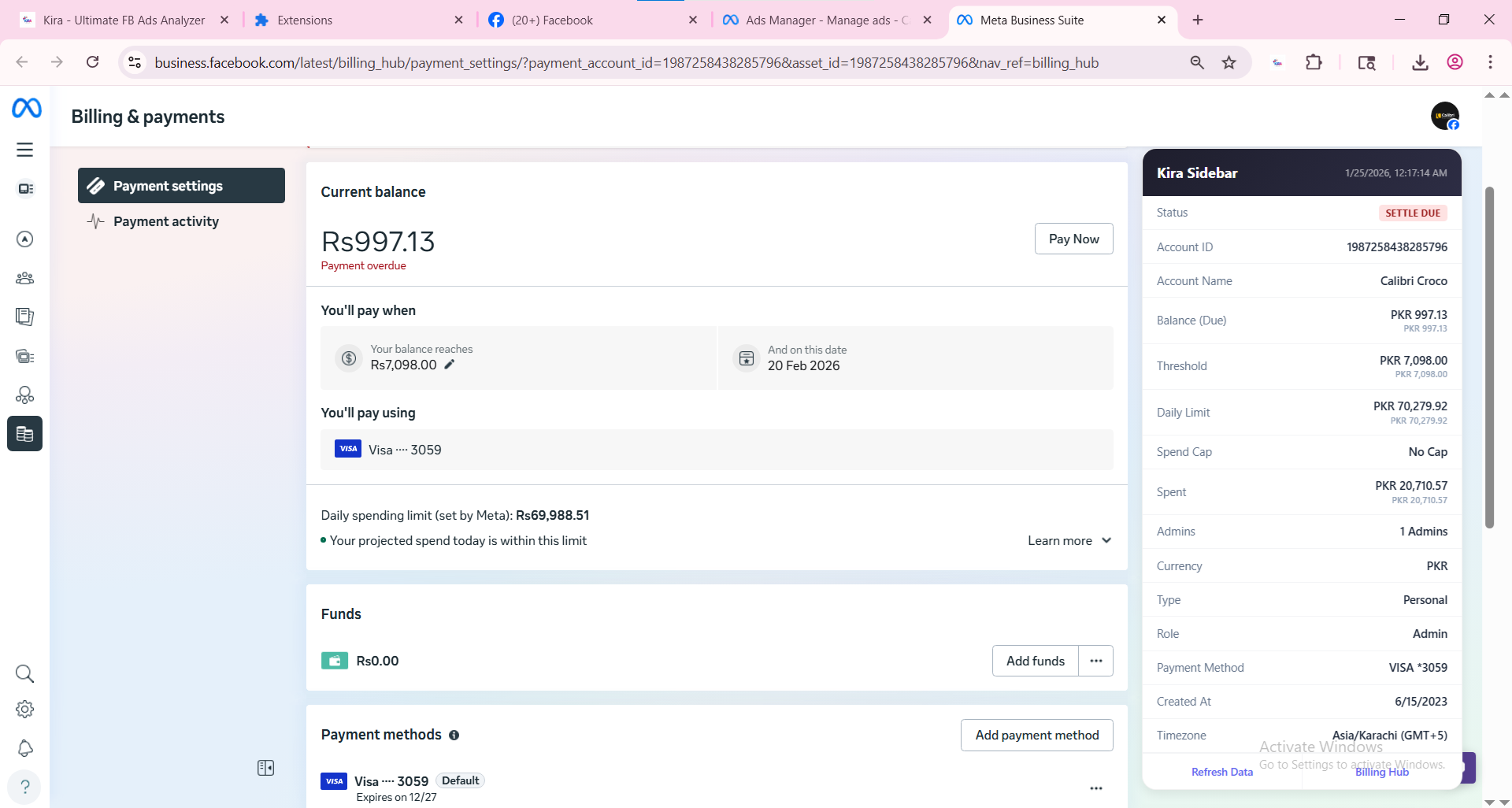The width and height of the screenshot is (1512, 808).
Task: Click the account profile avatar
Action: tap(1445, 117)
